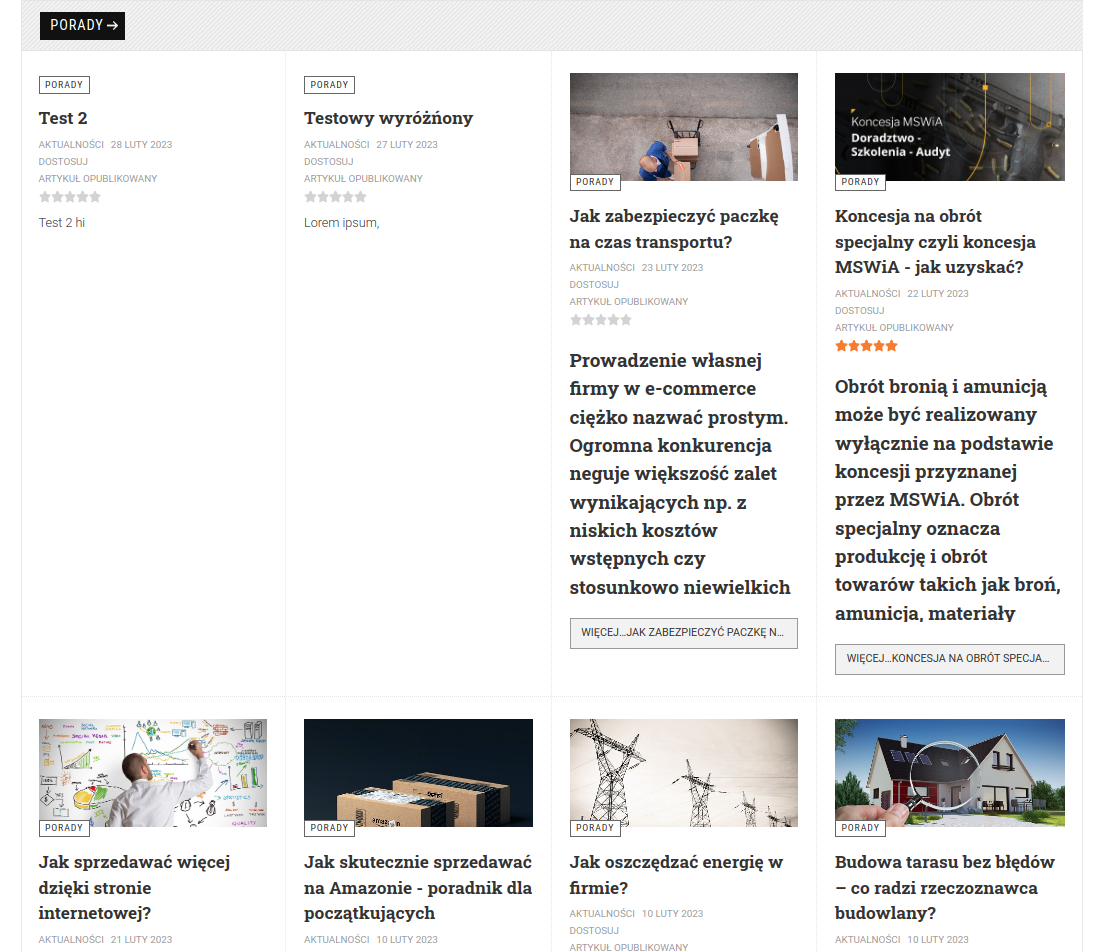Screen dimensions: 1095x952
Task: Click AKTUALNOŚCI under Testowy wyróżńony
Action: pos(337,145)
